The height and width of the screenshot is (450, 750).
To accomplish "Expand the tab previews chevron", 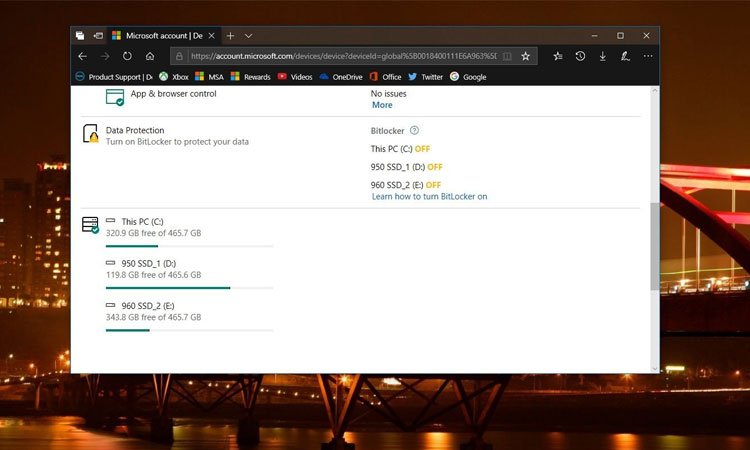I will 249,35.
